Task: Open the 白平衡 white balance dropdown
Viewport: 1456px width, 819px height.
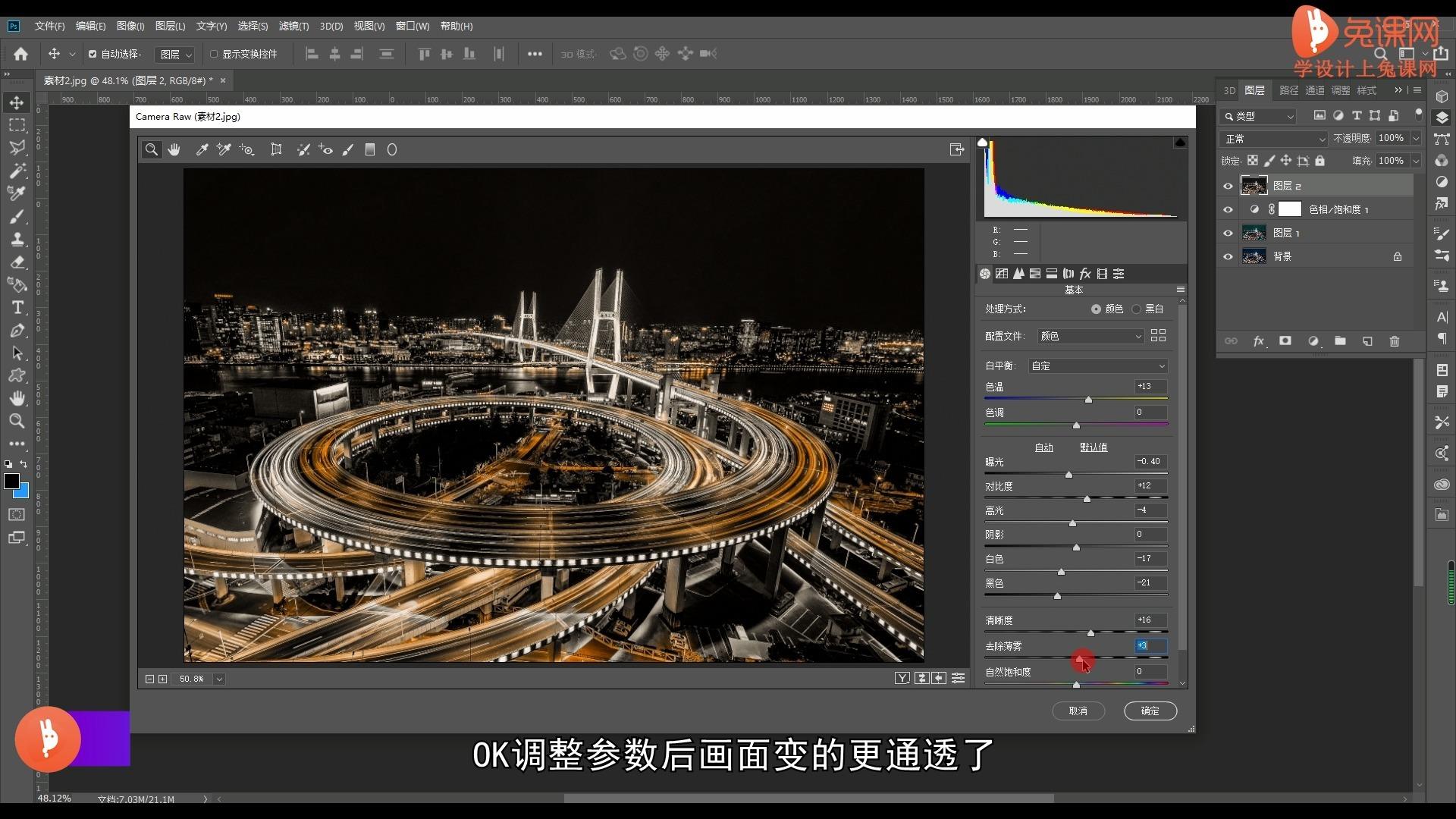Action: coord(1097,366)
